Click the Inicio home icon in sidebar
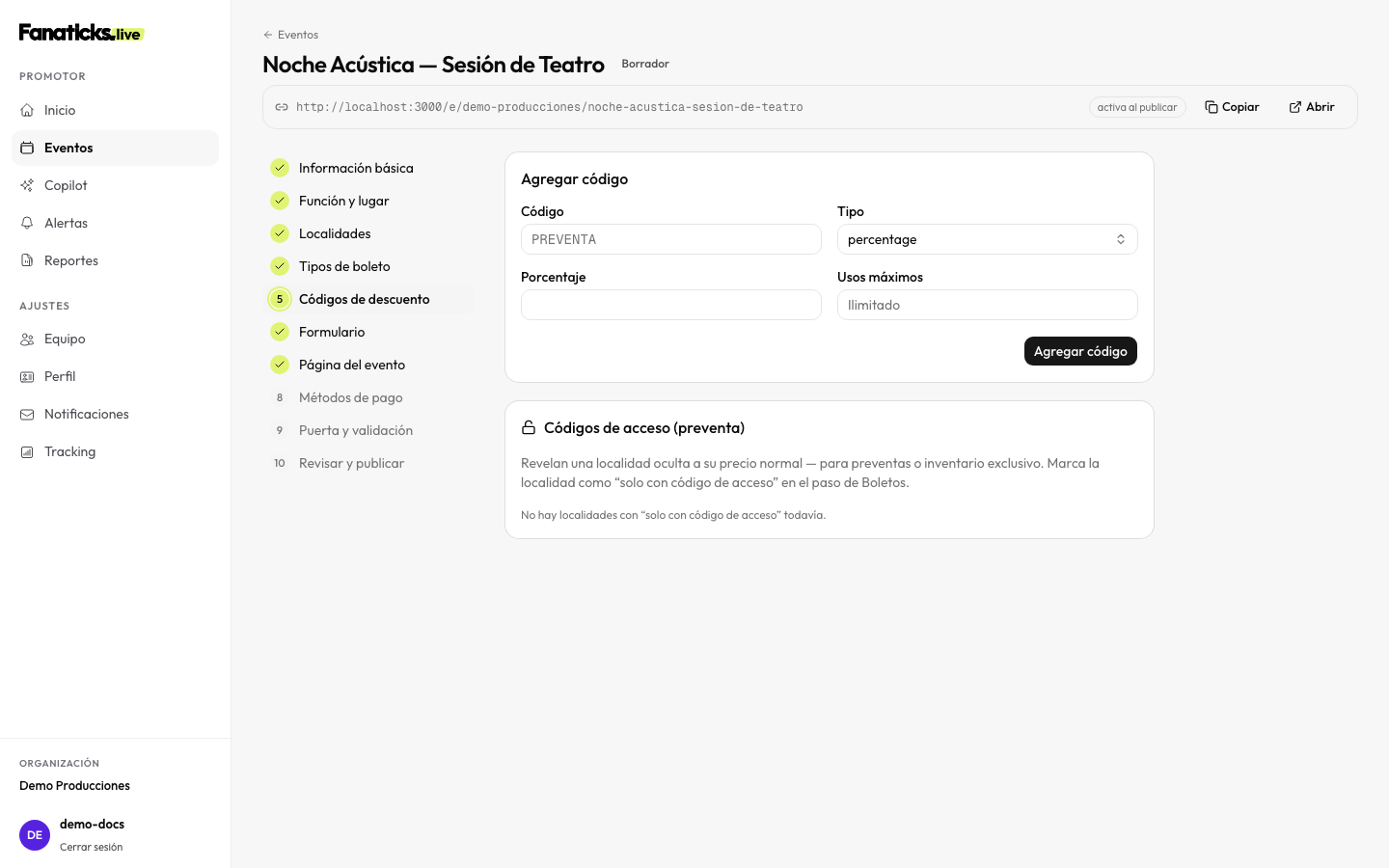This screenshot has width=1389, height=868. pyautogui.click(x=27, y=110)
